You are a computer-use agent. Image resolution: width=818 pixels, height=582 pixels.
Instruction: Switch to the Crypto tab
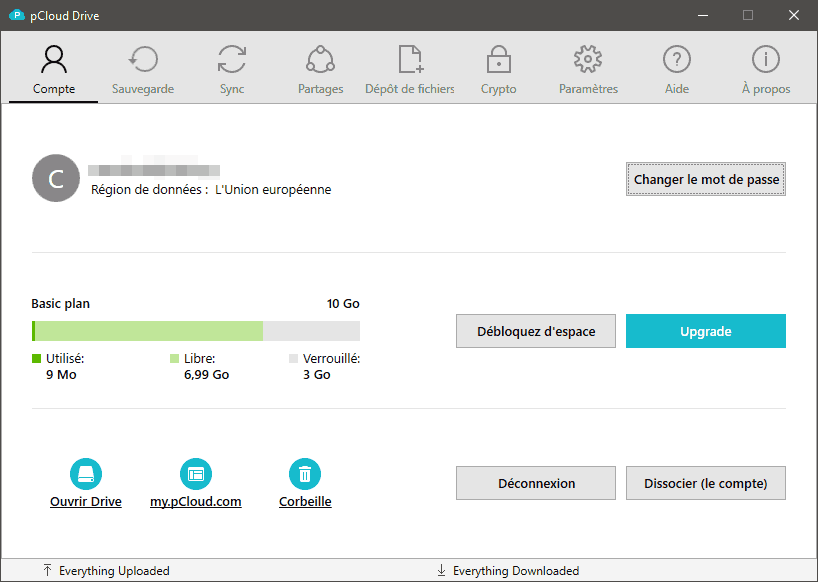tap(499, 69)
